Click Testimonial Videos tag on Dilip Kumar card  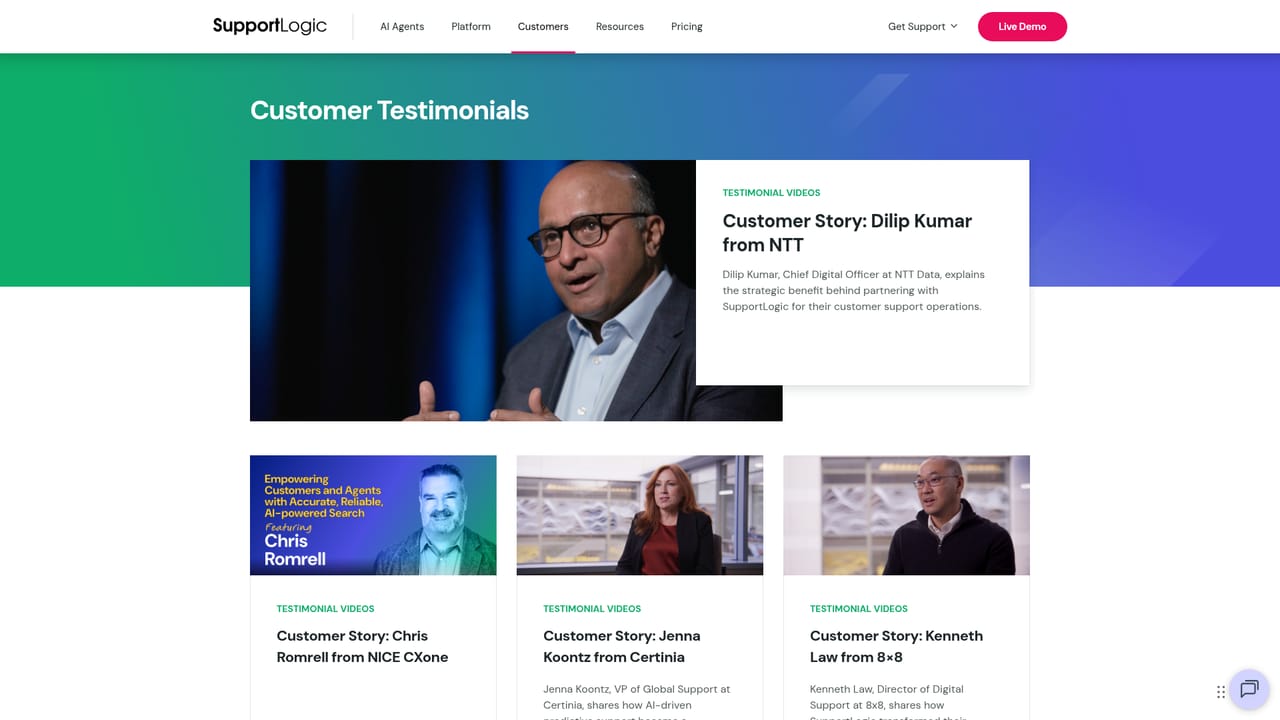(x=771, y=193)
